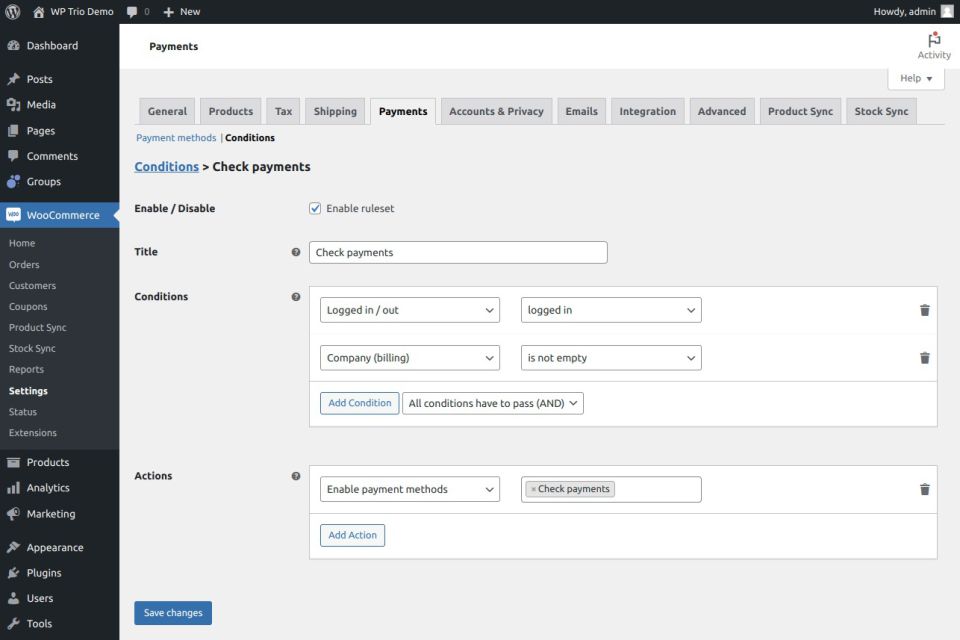Click the help icon next to Conditions
960x640 pixels.
coord(296,297)
